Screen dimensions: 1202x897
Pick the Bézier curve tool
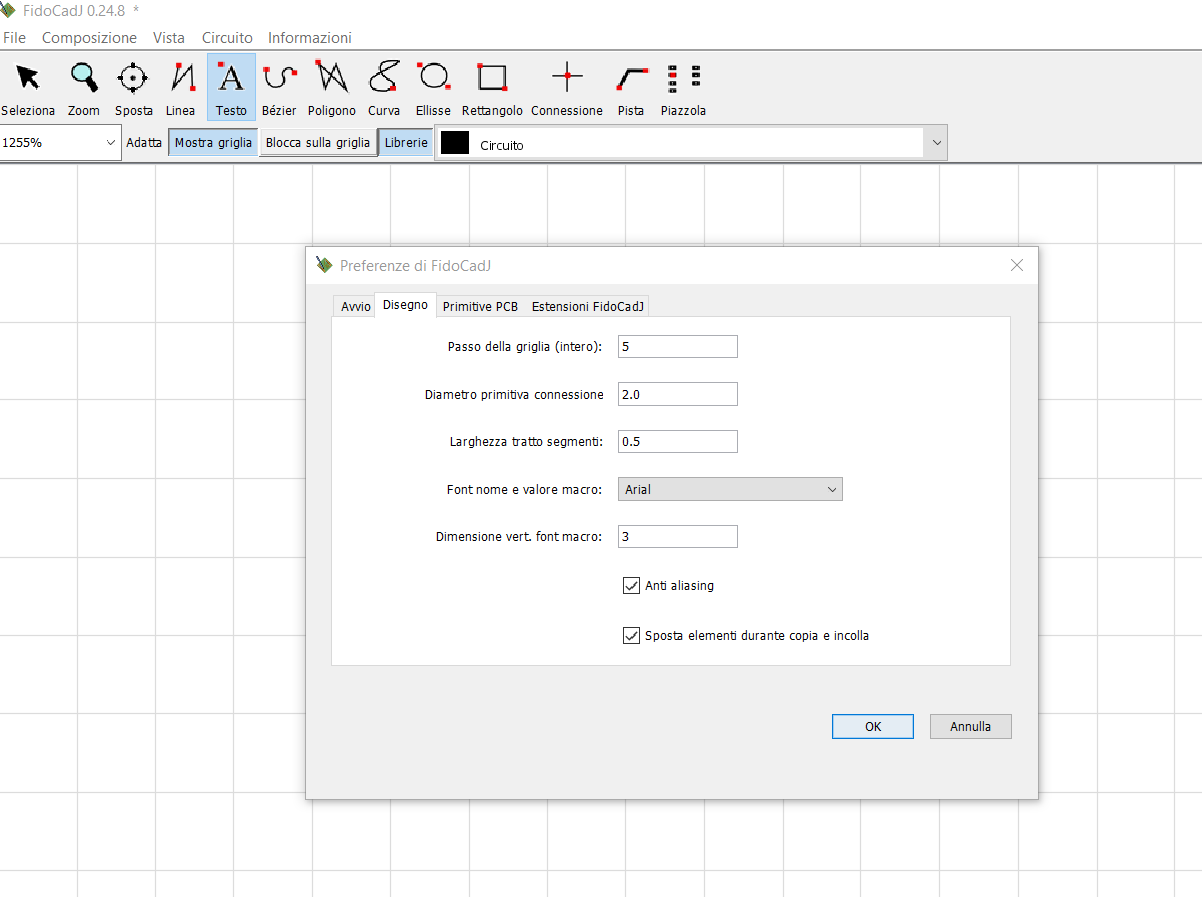[x=279, y=86]
